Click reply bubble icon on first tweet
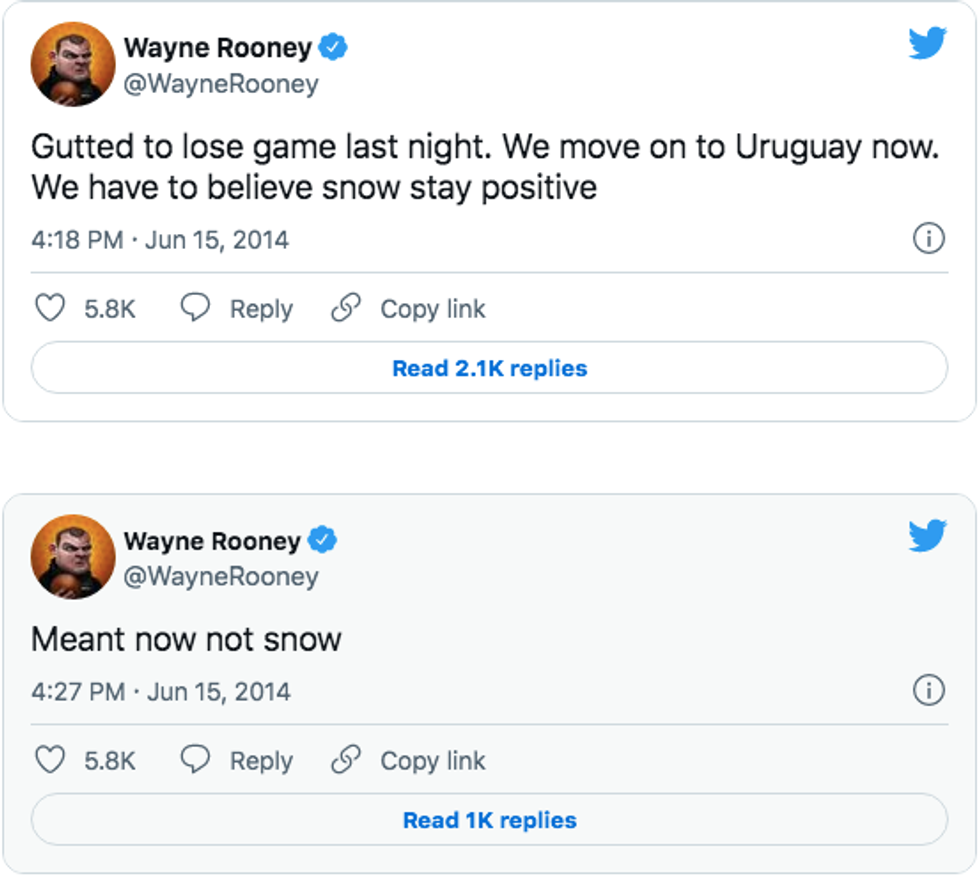This screenshot has height=877, width=980. coord(195,309)
